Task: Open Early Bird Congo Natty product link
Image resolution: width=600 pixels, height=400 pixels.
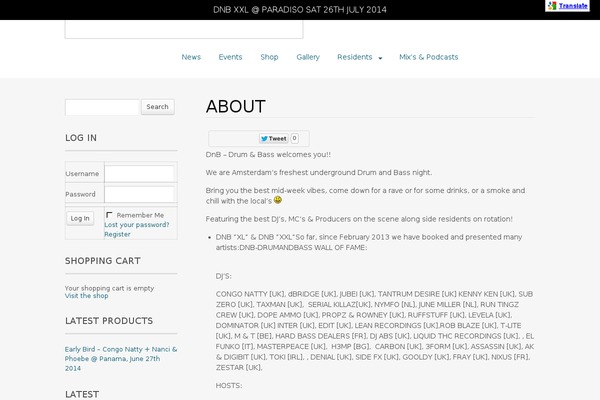Action: [121, 359]
